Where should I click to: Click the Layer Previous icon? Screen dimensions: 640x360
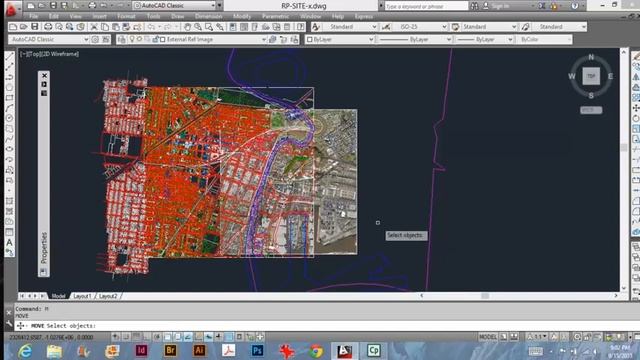click(283, 40)
